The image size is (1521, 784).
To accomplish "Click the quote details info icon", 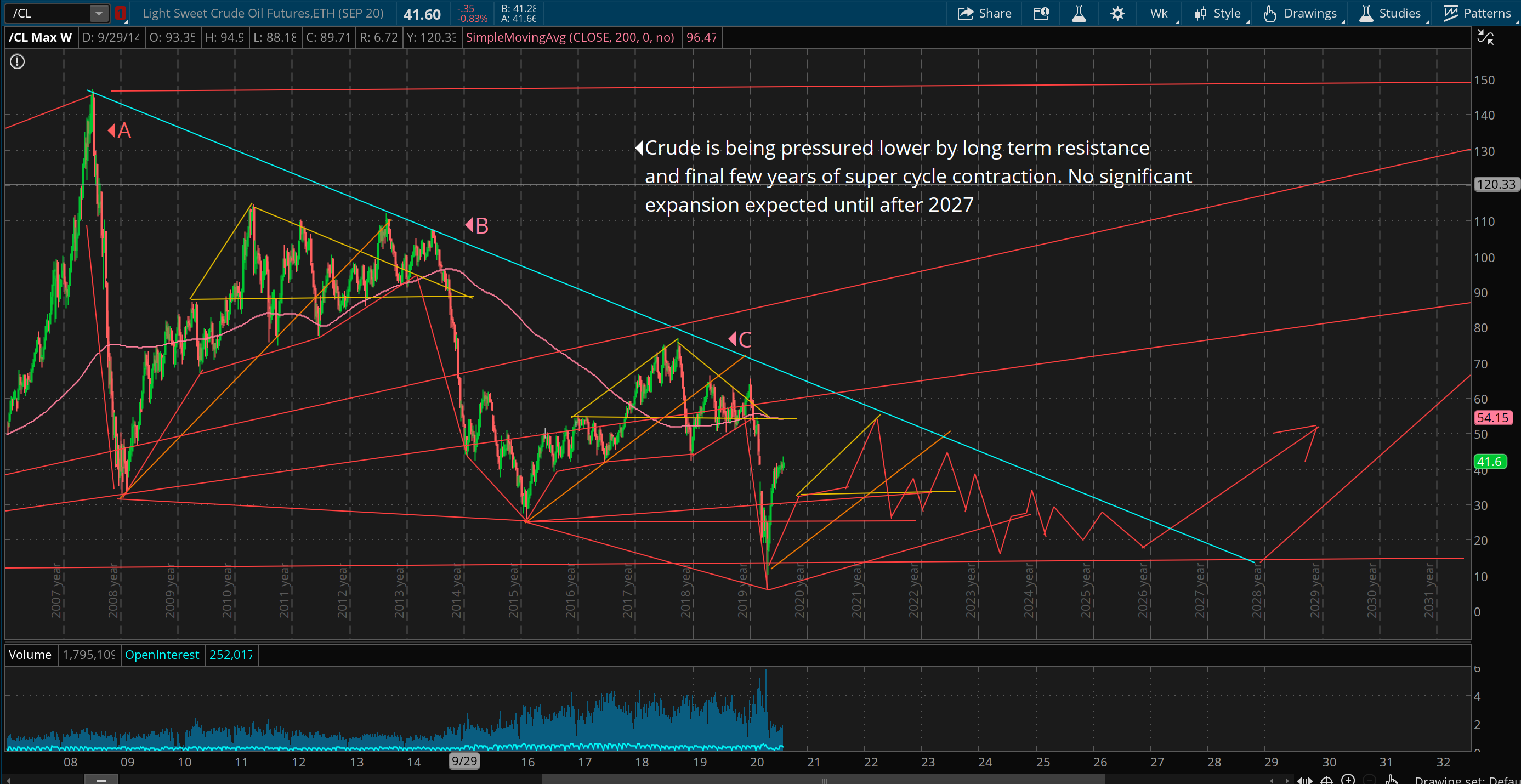I will (1041, 13).
